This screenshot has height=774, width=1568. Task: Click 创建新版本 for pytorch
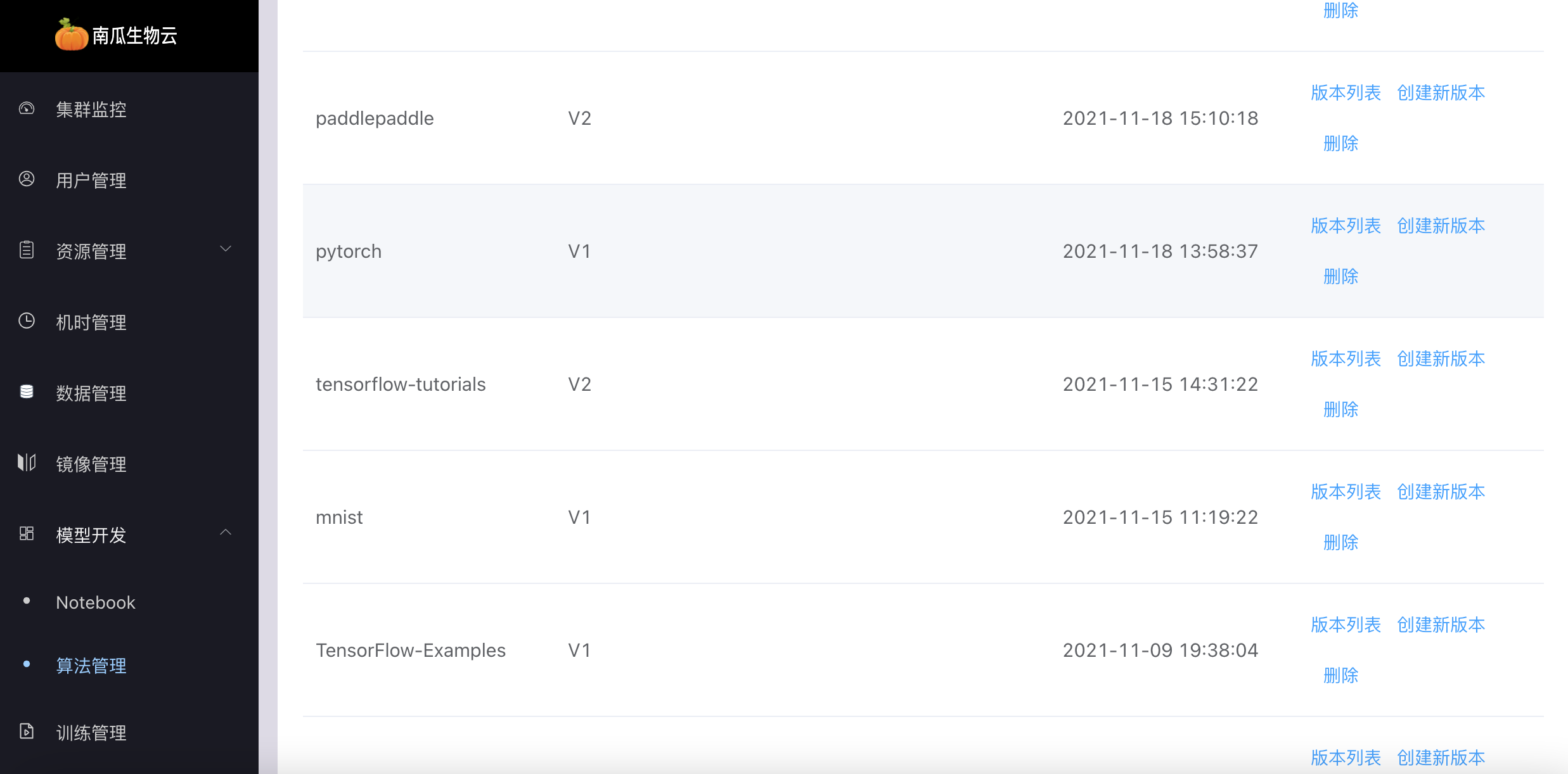coord(1441,226)
